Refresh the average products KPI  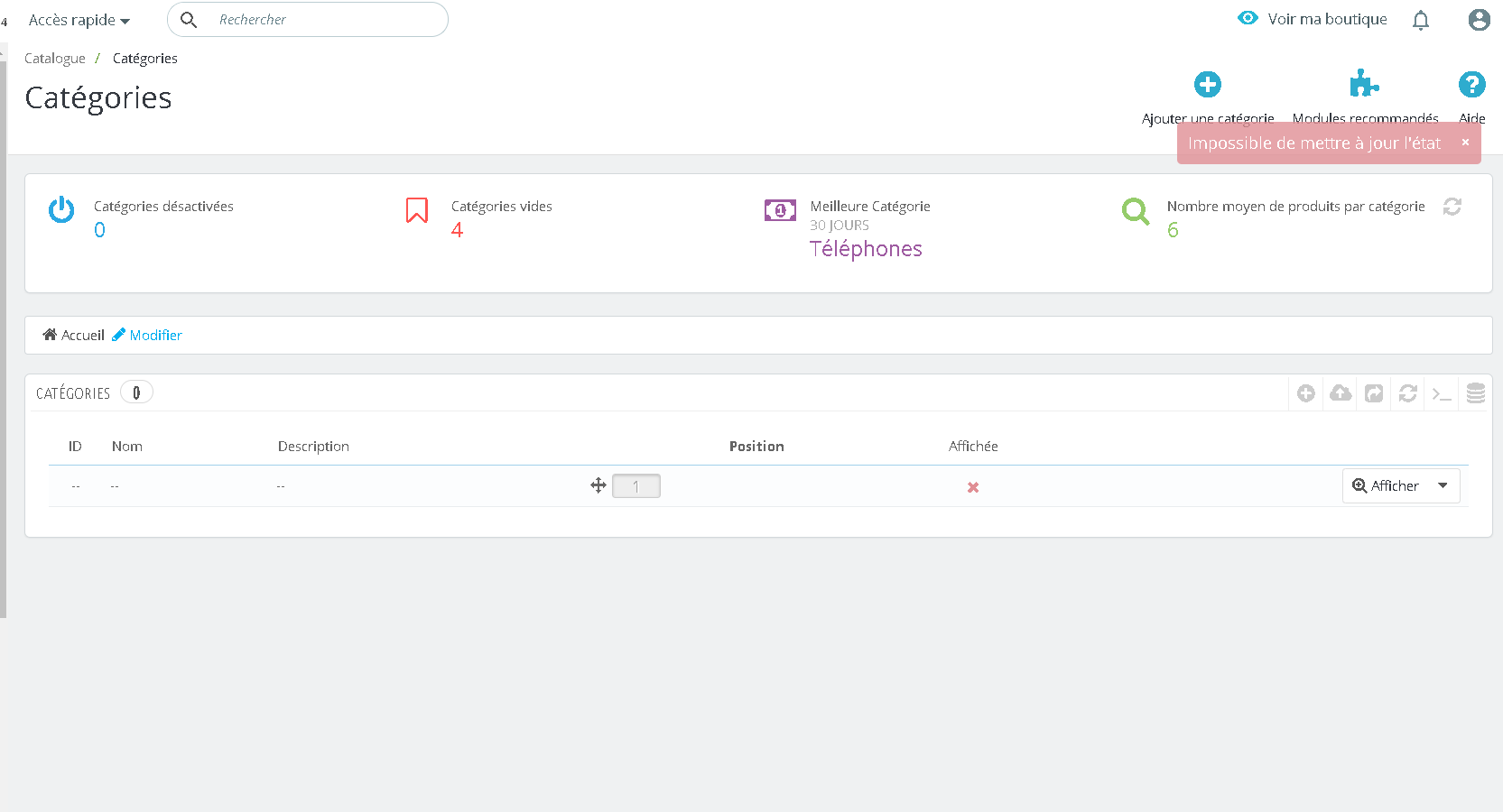click(1452, 207)
